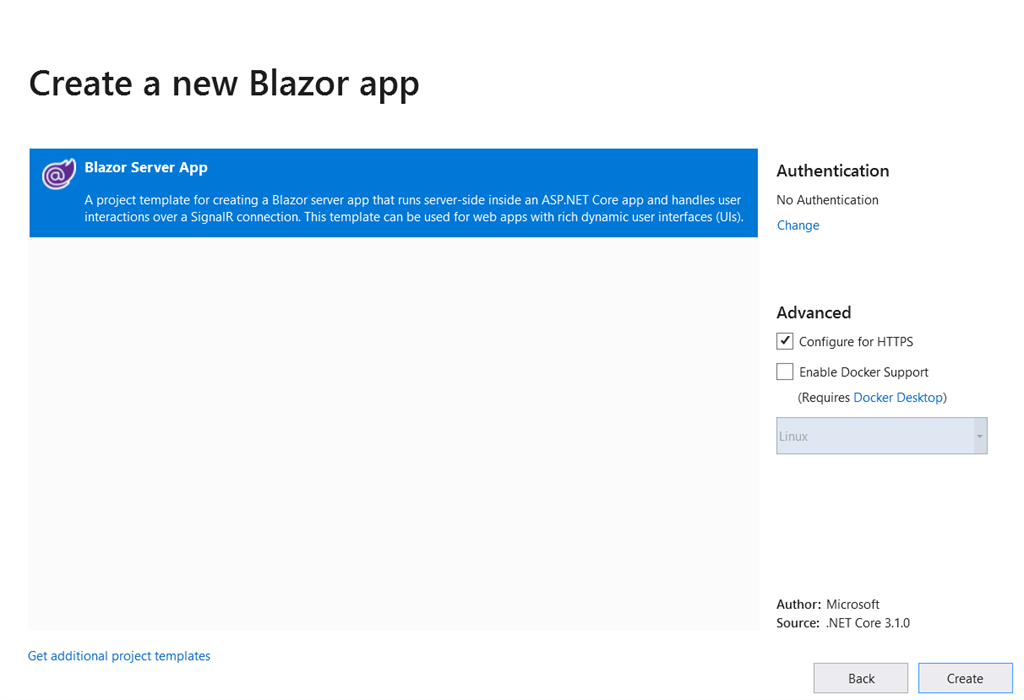The image size is (1024, 700).
Task: Click the Authentication section heading
Action: point(832,171)
